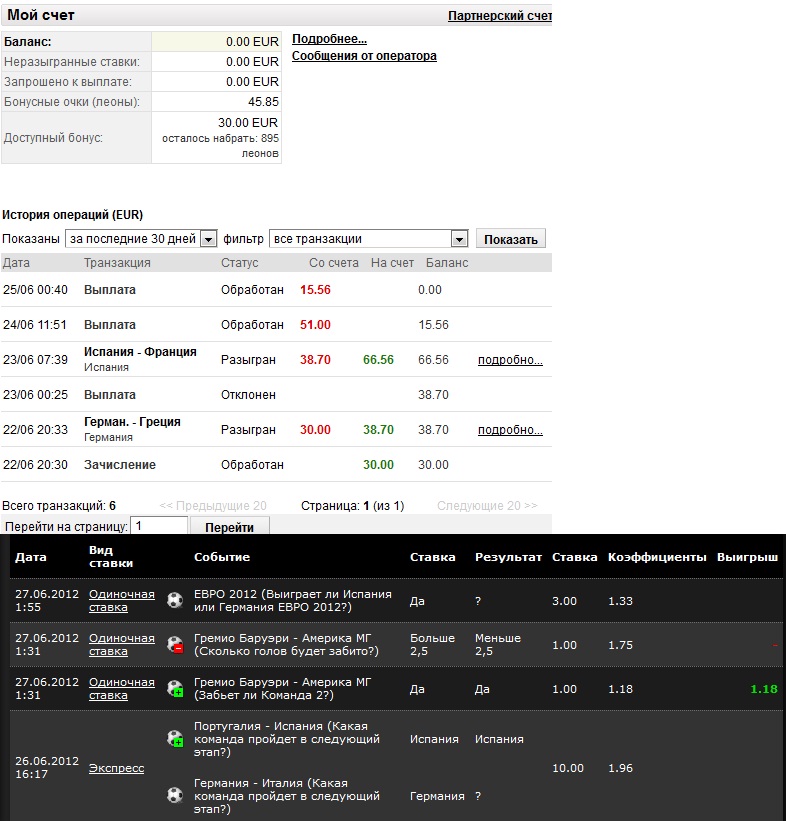The image size is (786, 821).
Task: Click the История операций (EUR) heading
Action: point(72,215)
